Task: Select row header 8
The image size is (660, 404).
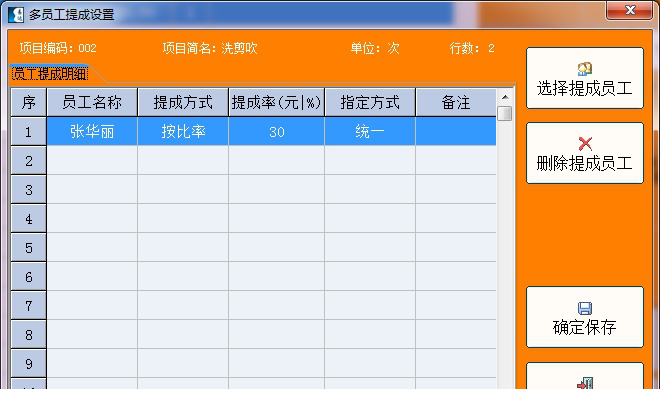Action: [x=29, y=335]
